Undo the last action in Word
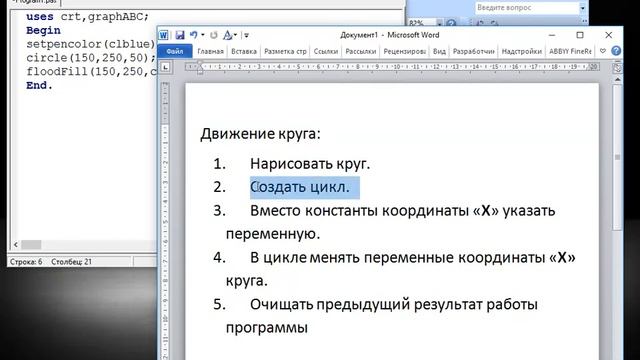The height and width of the screenshot is (360, 640). pos(194,35)
